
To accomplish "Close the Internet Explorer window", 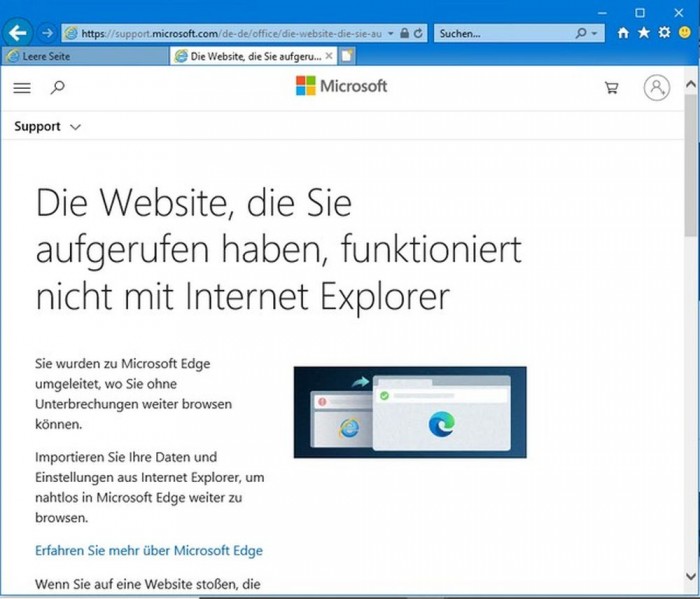I will (679, 12).
